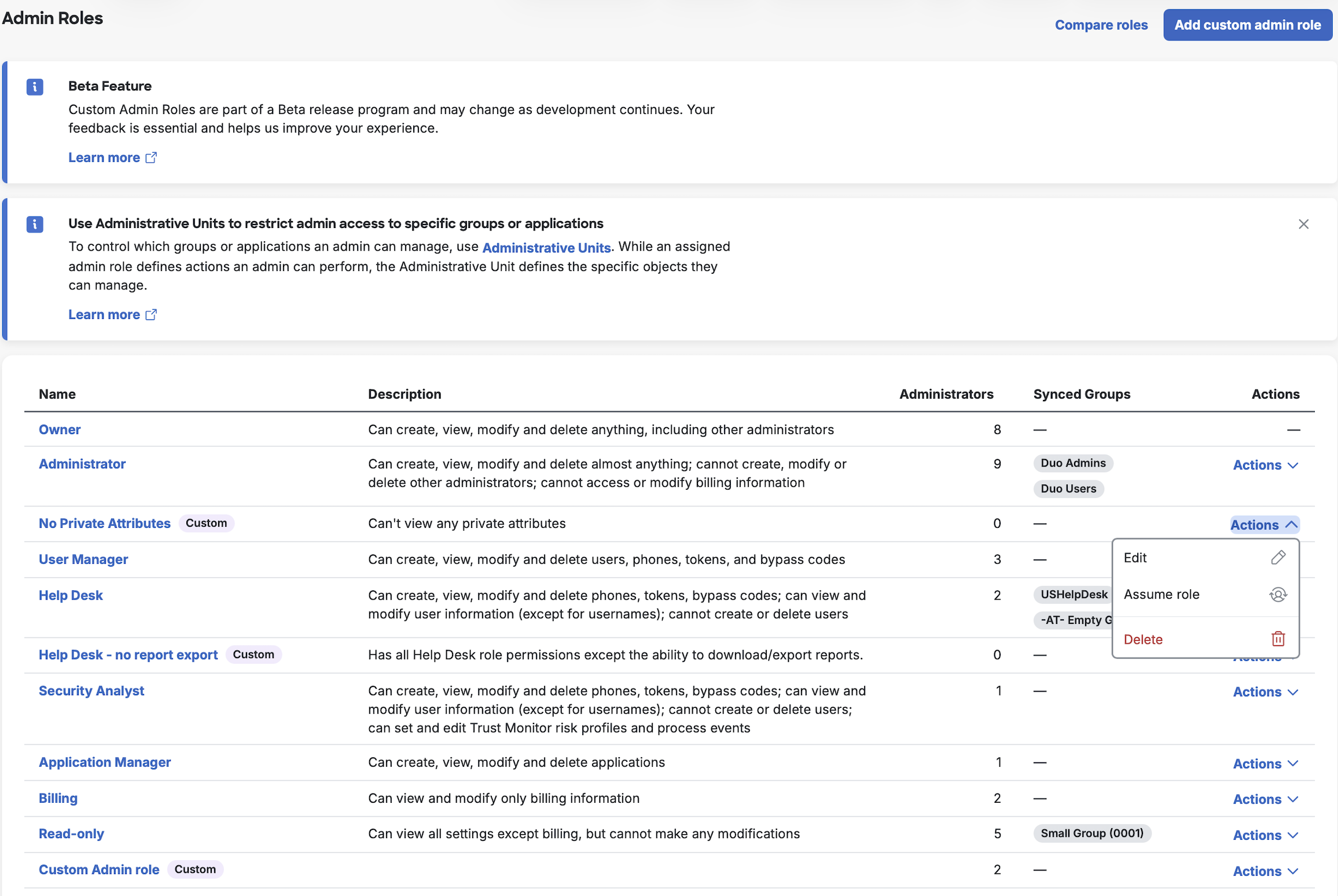Screen dimensions: 1338x896
Task: Expand the Actions dropdown for Security Analyst
Action: [1264, 692]
